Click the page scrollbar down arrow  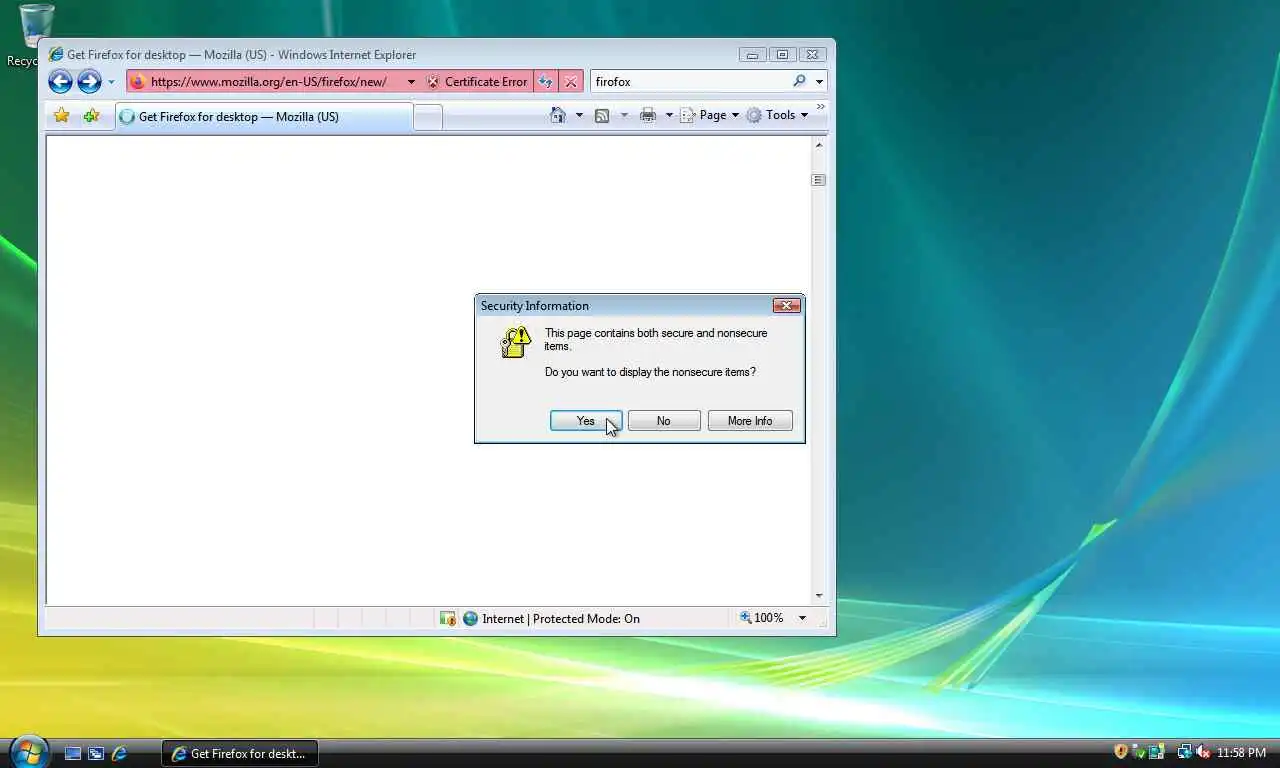point(819,596)
